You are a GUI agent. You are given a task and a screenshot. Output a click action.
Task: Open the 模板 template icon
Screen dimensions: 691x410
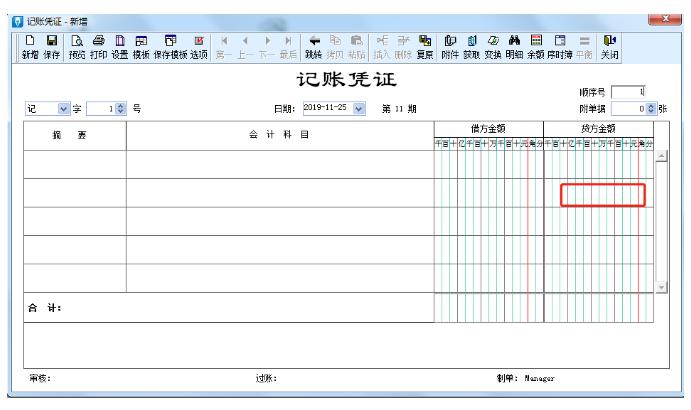(x=141, y=47)
